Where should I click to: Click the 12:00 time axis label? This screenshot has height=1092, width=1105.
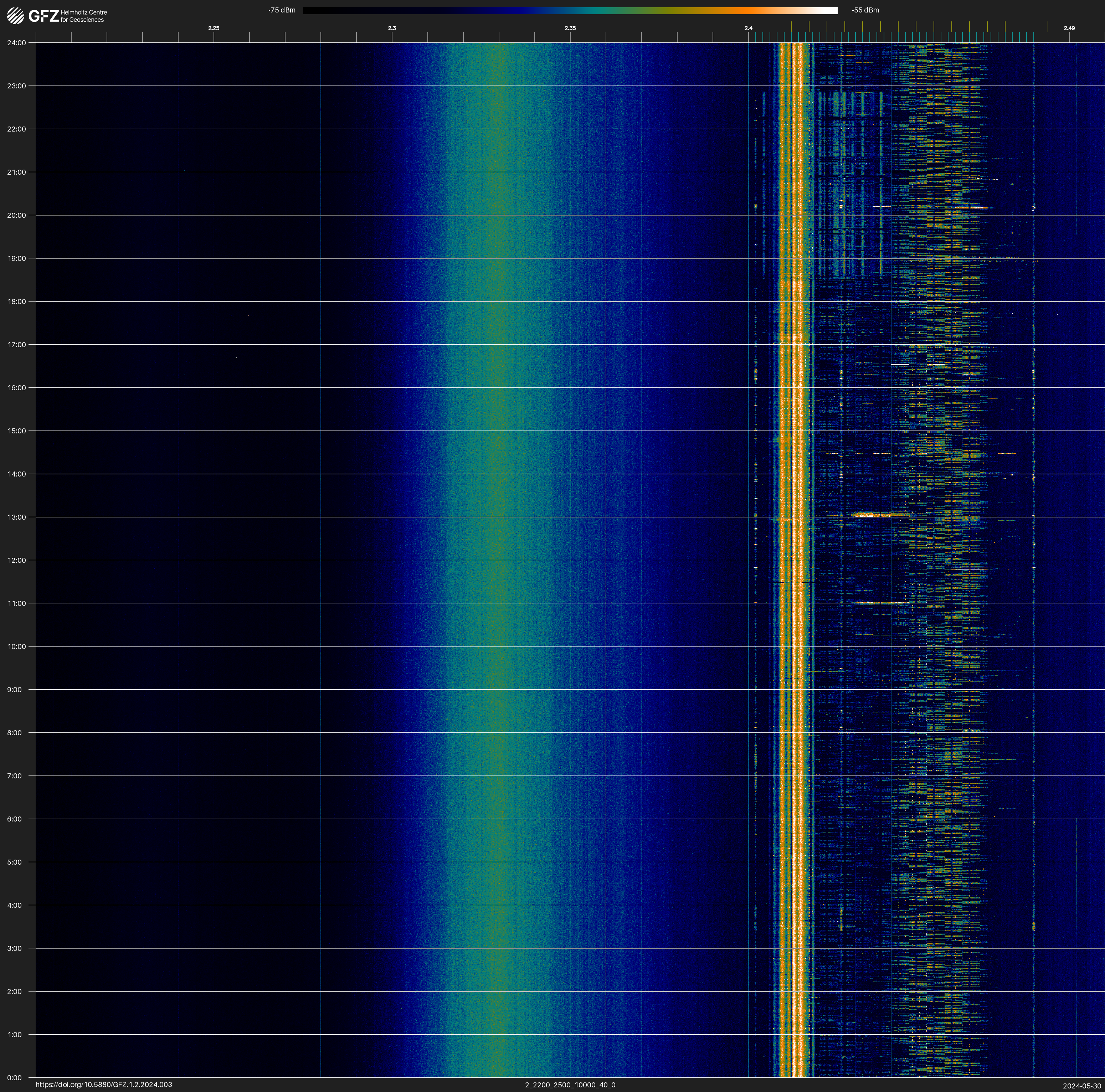[x=17, y=560]
